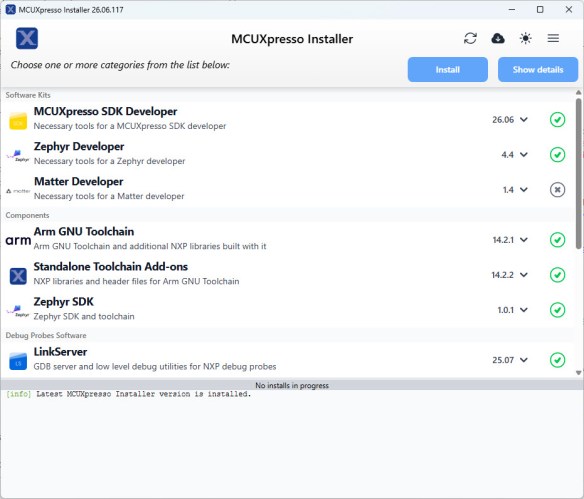The height and width of the screenshot is (499, 584).
Task: Expand MCUXpresso SDK Developer version 26.06 dropdown
Action: point(510,120)
